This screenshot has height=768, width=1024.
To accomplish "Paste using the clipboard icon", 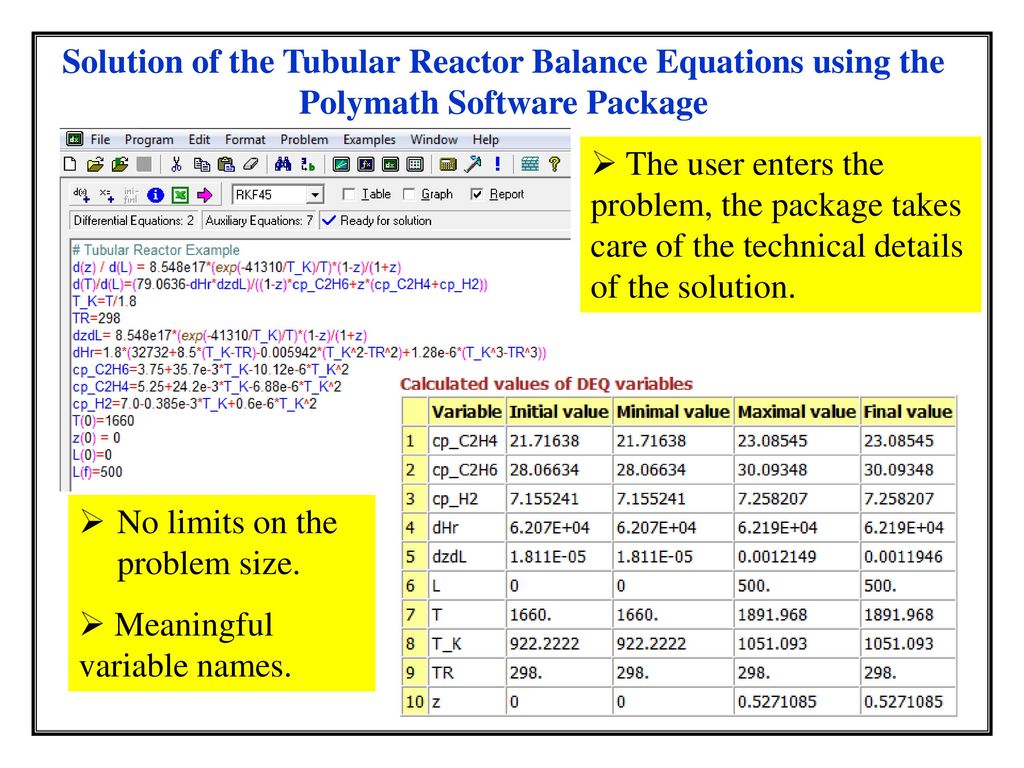I will [226, 165].
